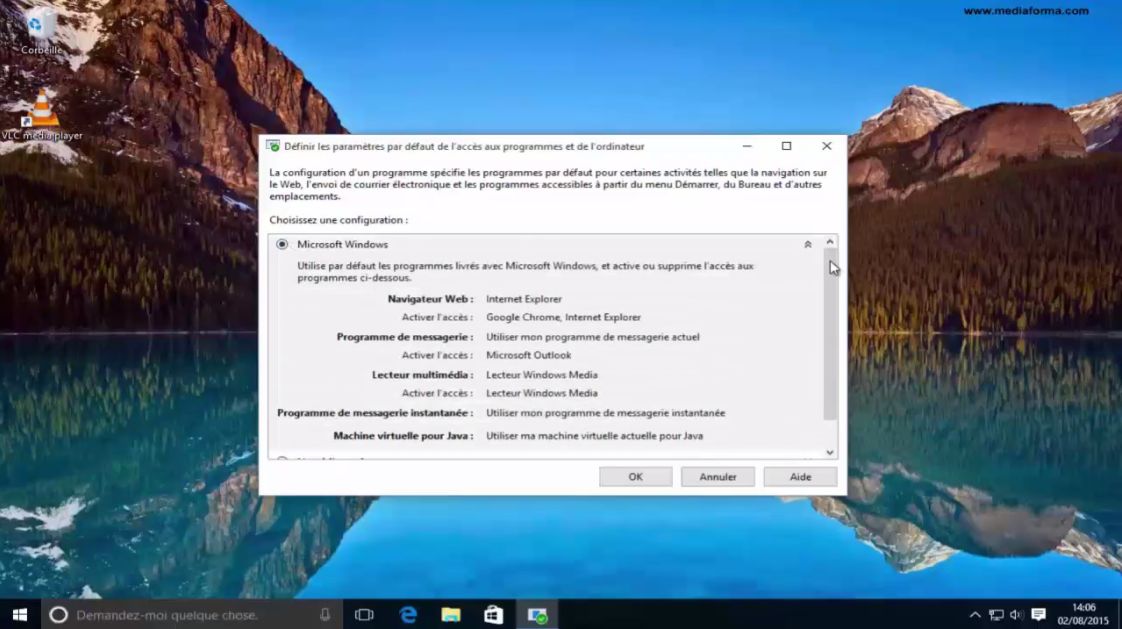This screenshot has width=1122, height=629.
Task: Click the configuration list scrollbar thumb
Action: pos(830,334)
